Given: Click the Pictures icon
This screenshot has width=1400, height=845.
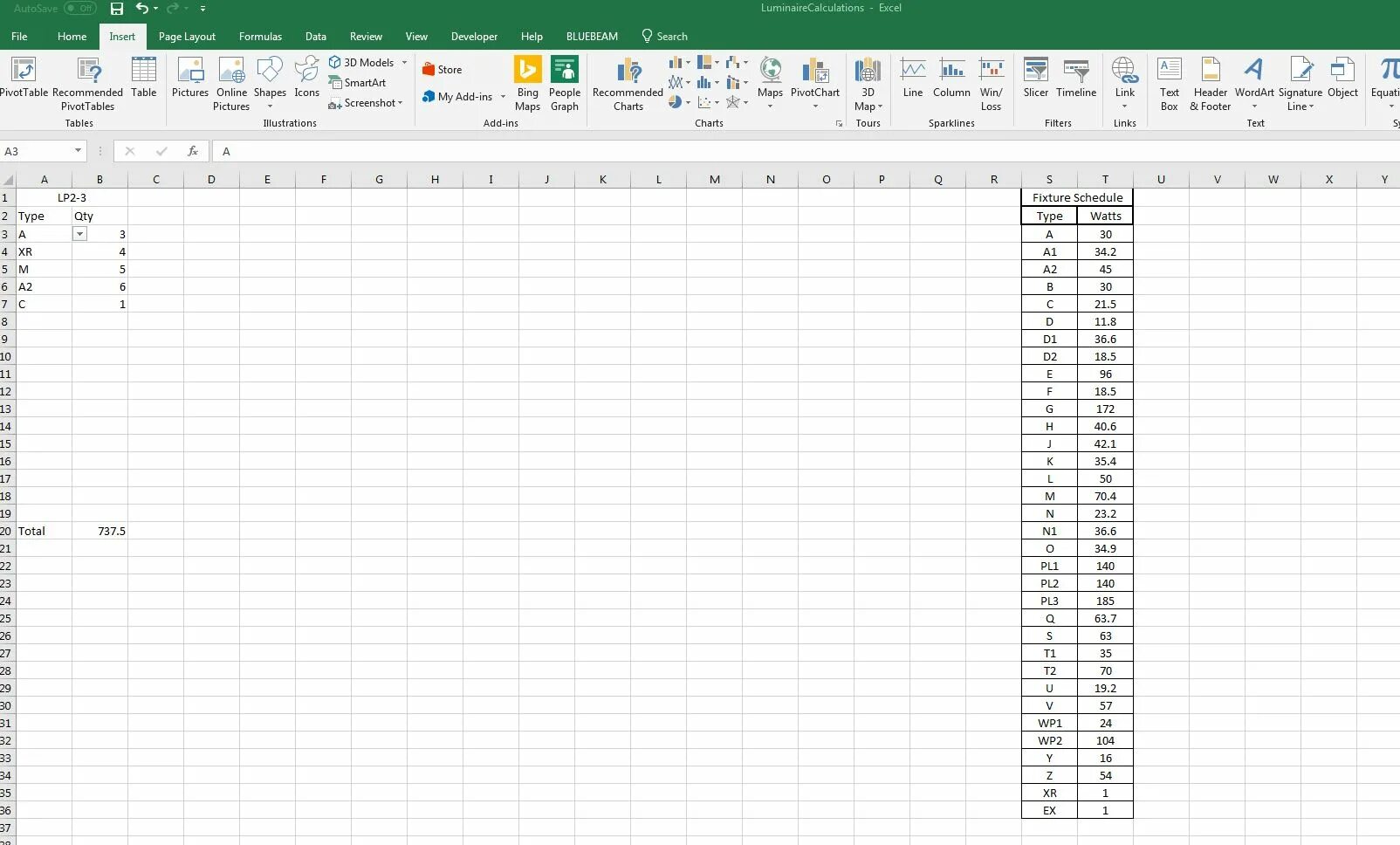Looking at the screenshot, I should tap(189, 79).
